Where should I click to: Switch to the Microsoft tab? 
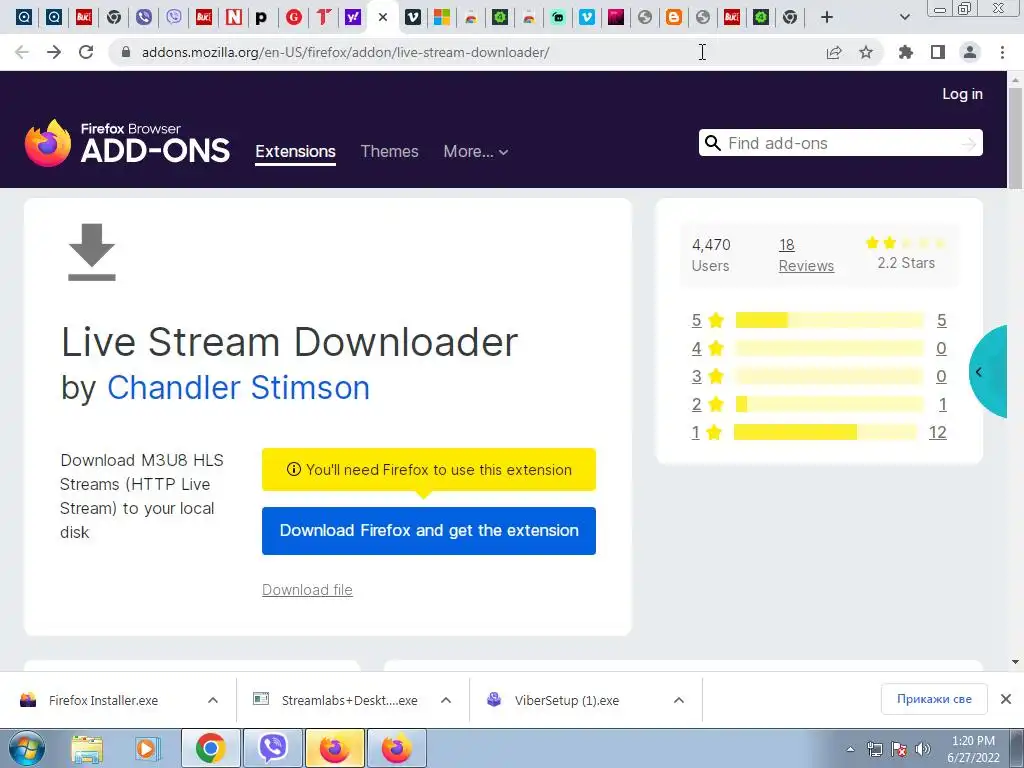point(441,18)
